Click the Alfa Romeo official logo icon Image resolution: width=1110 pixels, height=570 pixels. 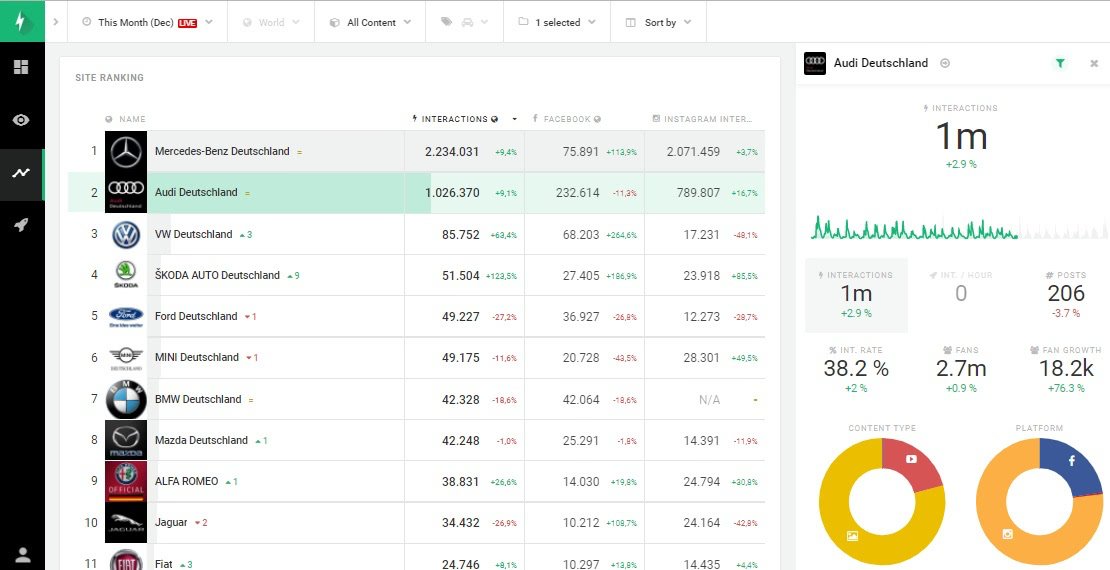point(126,481)
